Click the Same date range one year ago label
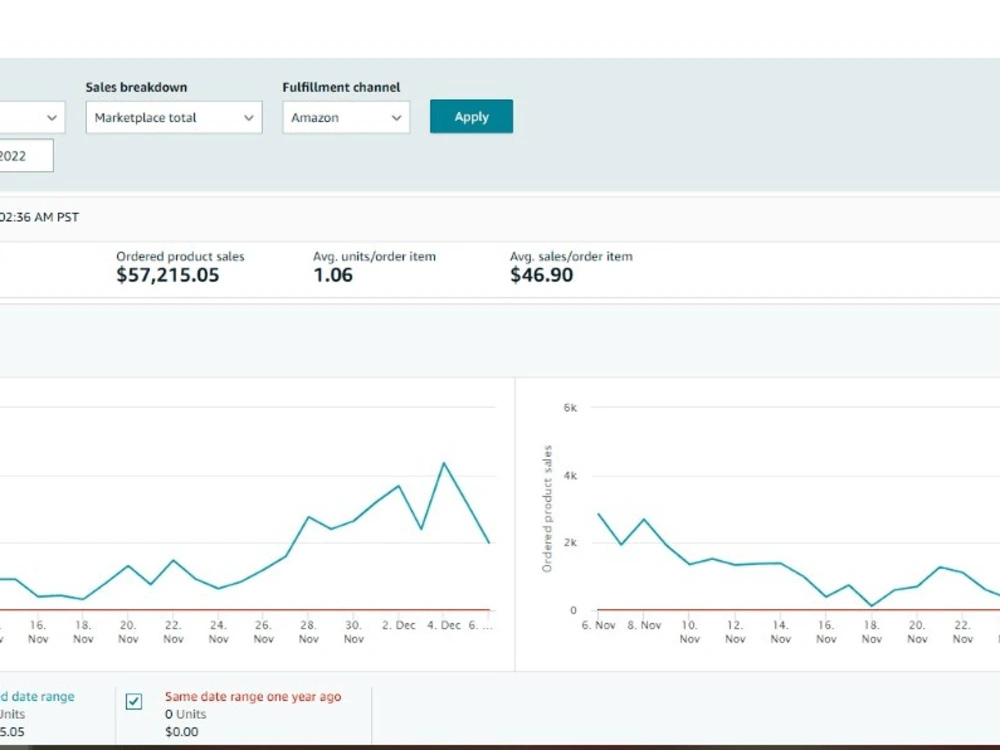Screen dimensions: 1000x750 point(253,696)
